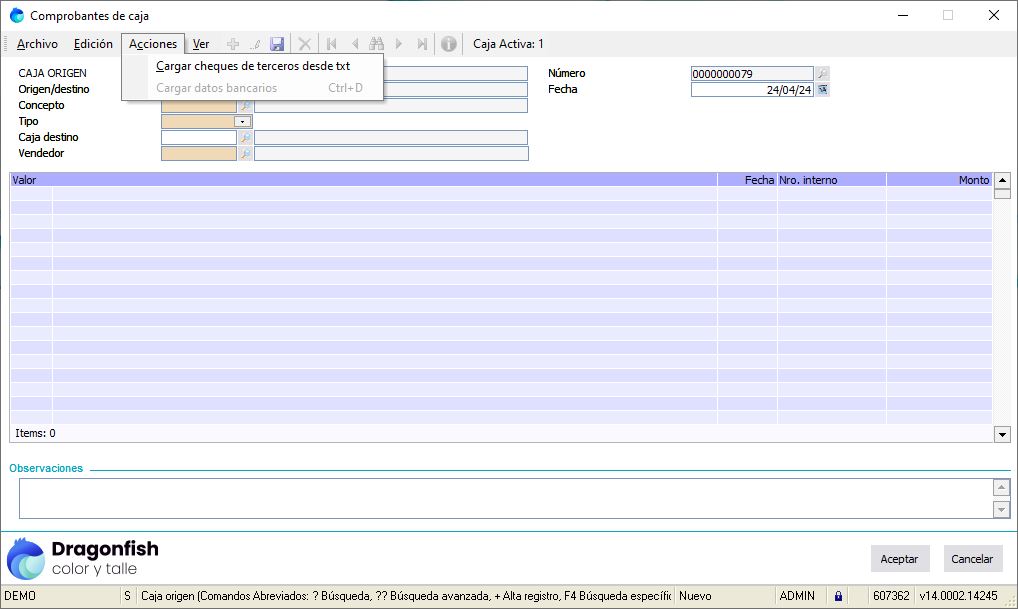
Task: Click the Nuevo status indicator
Action: (695, 596)
